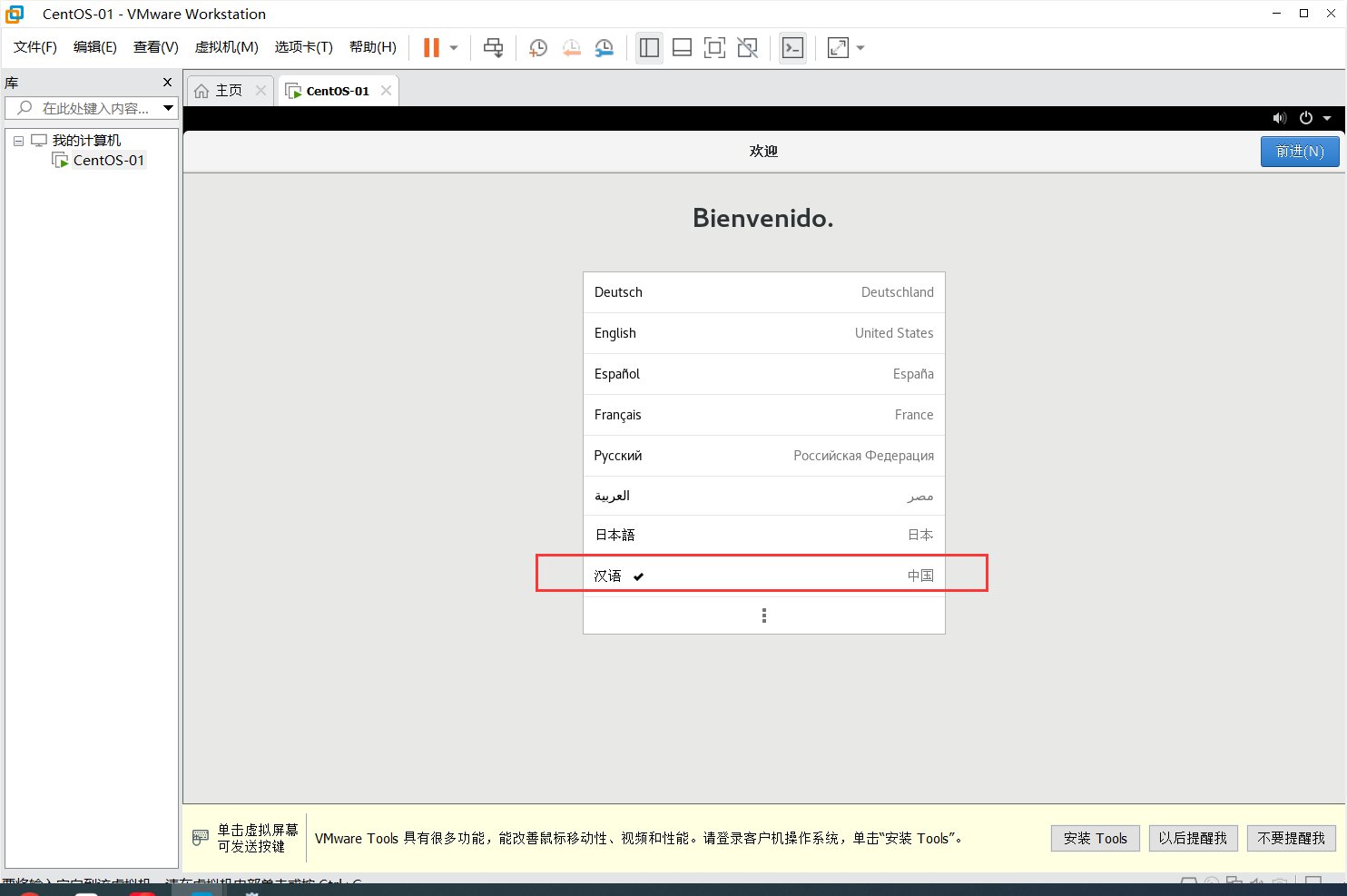Image resolution: width=1347 pixels, height=896 pixels.
Task: Send Ctrl+Alt+Del to the virtual machine
Action: pyautogui.click(x=493, y=48)
